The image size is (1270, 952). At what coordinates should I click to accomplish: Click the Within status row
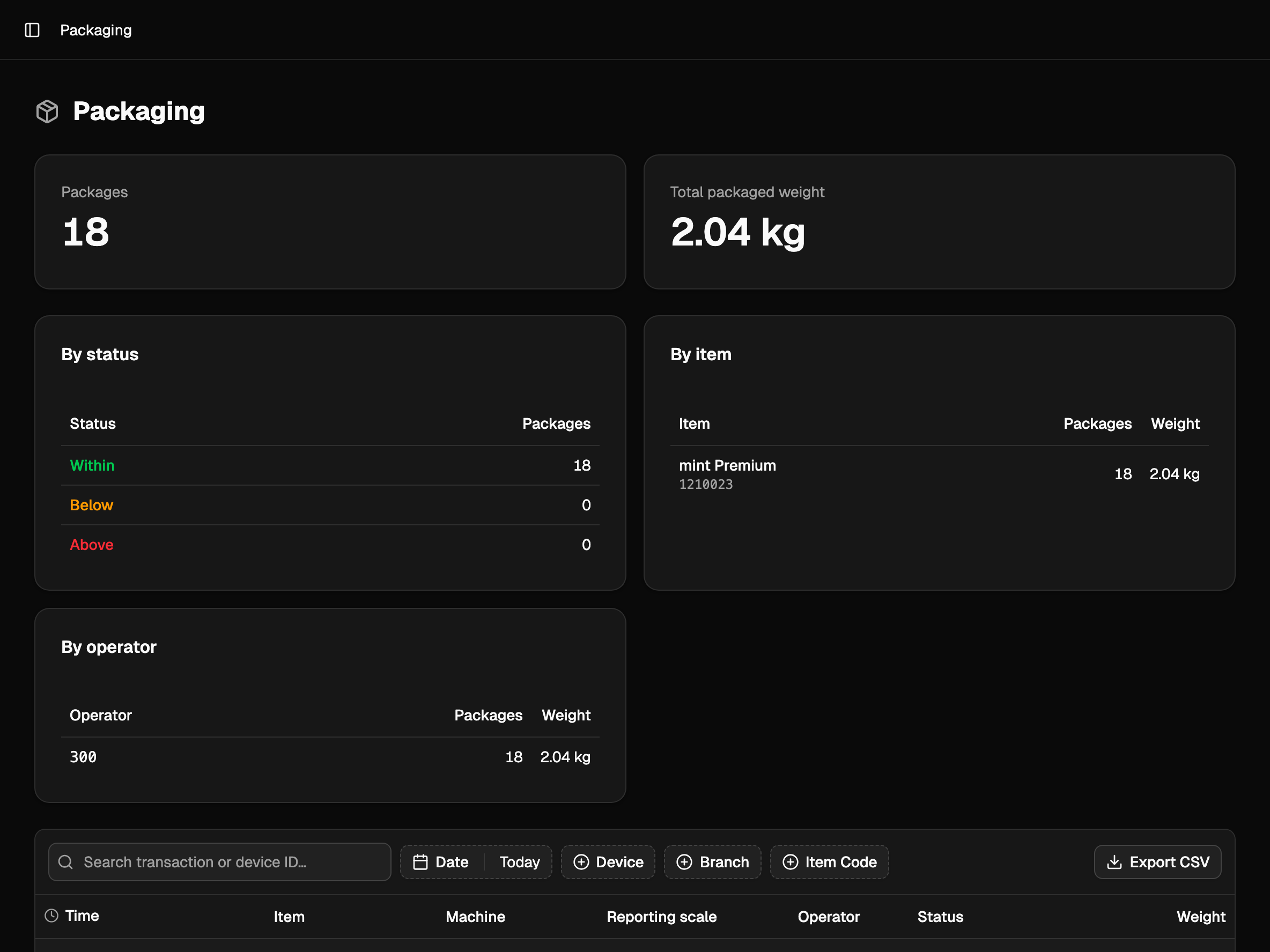pyautogui.click(x=330, y=465)
